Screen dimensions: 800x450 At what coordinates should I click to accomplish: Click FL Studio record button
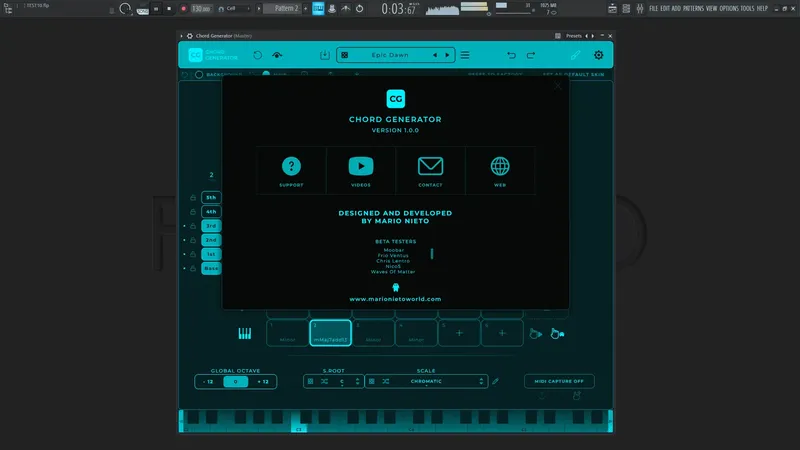183,9
